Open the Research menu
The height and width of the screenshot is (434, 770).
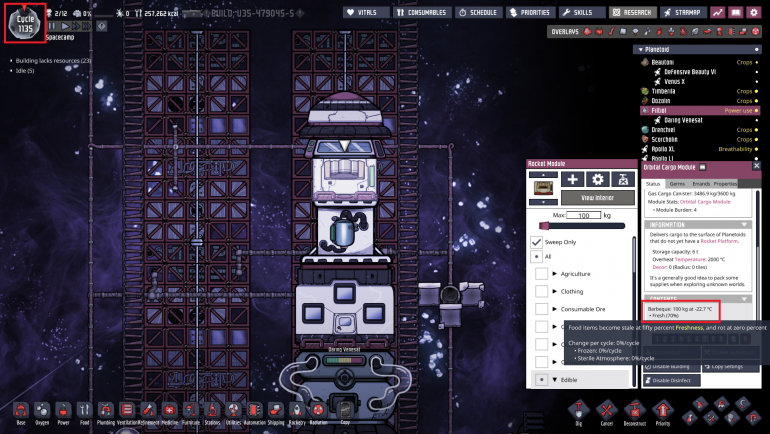(x=632, y=12)
